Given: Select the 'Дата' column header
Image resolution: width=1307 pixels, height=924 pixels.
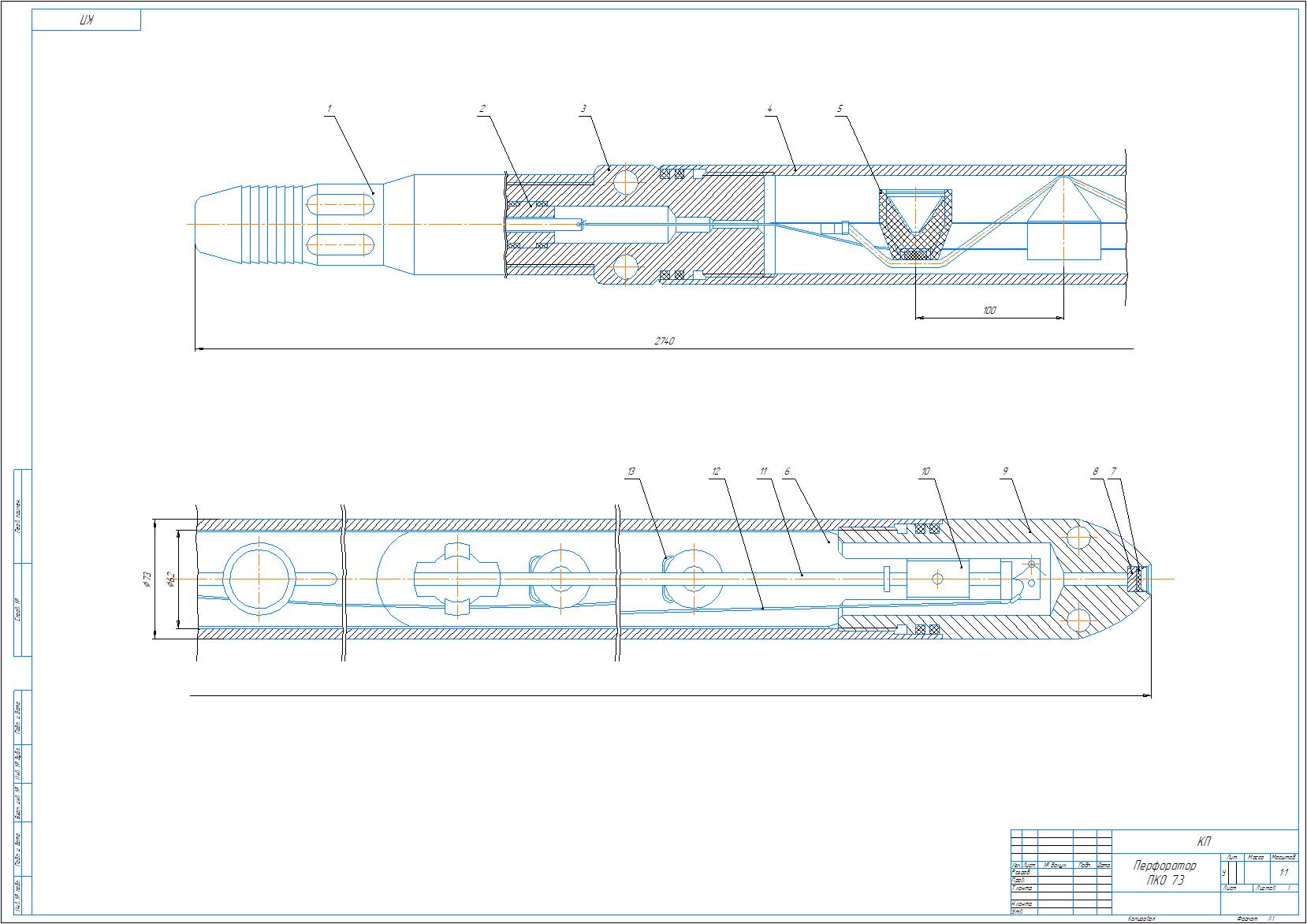Looking at the screenshot, I should pyautogui.click(x=1104, y=866).
